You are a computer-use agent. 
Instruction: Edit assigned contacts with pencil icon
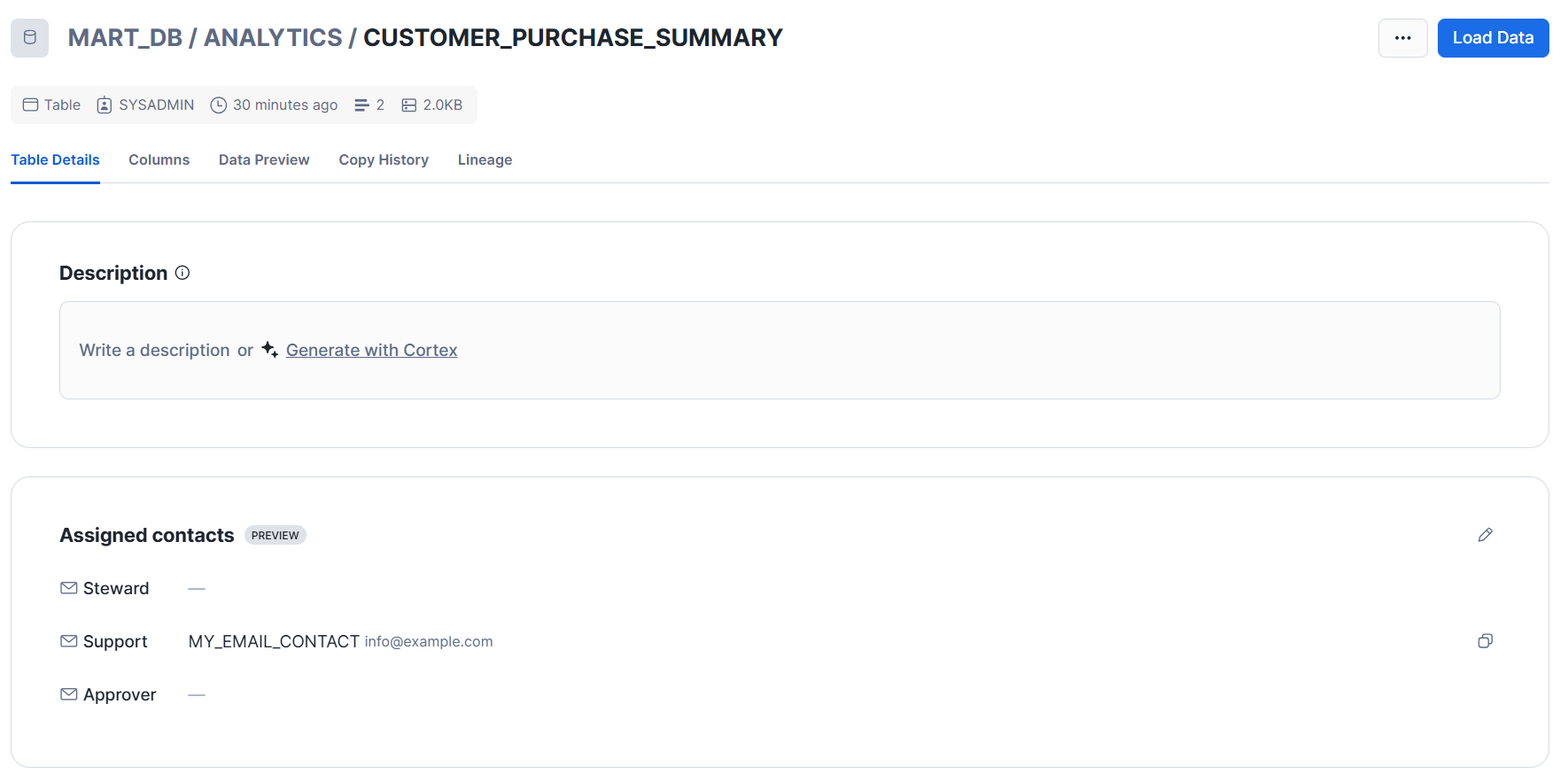[1486, 535]
